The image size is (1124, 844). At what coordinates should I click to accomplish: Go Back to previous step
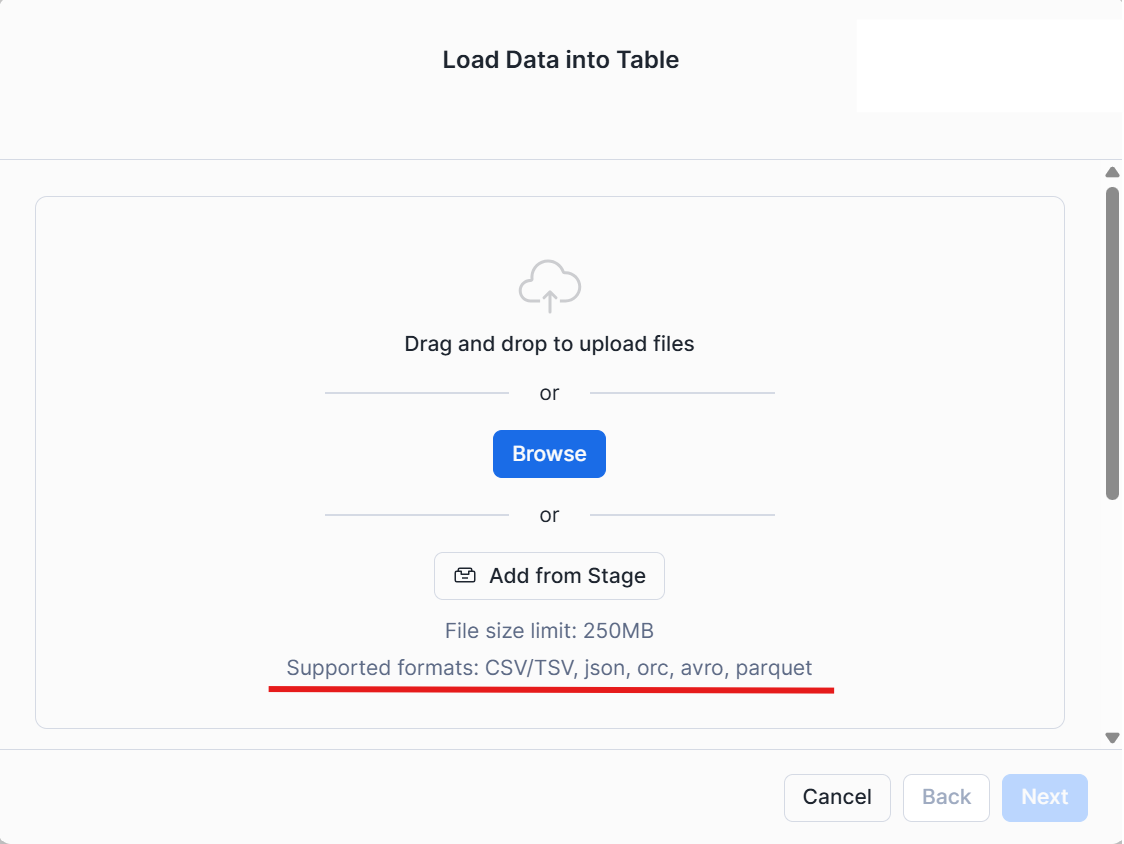tap(945, 797)
